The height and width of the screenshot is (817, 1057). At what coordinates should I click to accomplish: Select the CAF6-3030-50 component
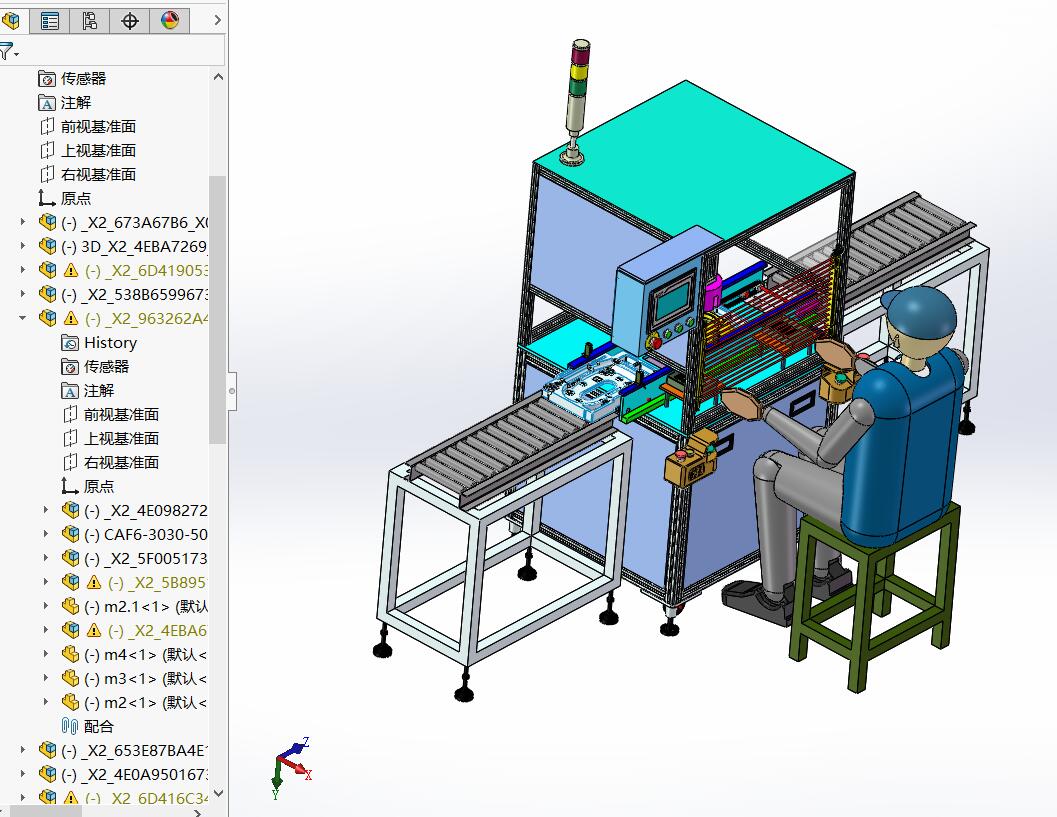135,535
